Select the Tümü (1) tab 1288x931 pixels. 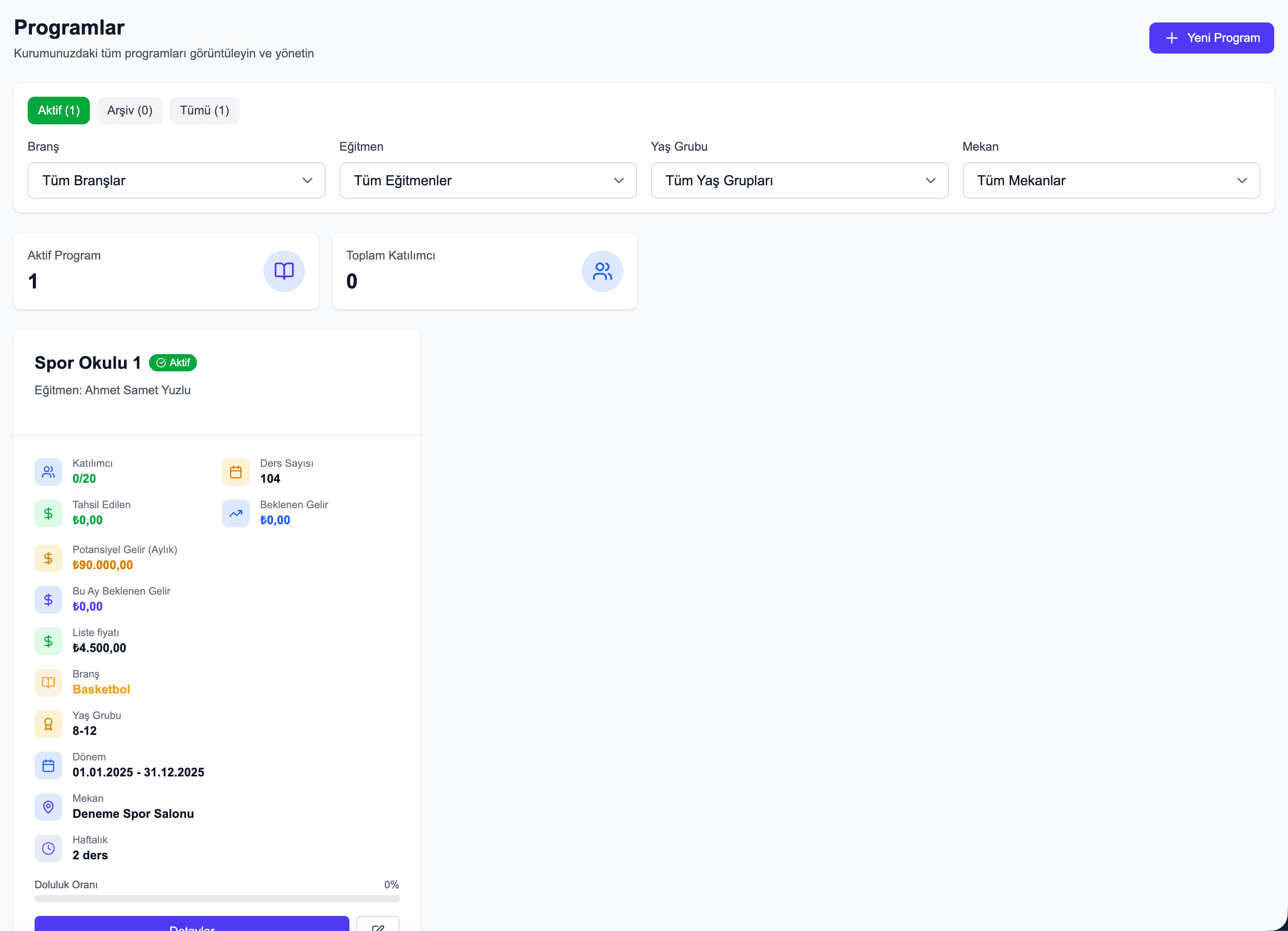(204, 110)
